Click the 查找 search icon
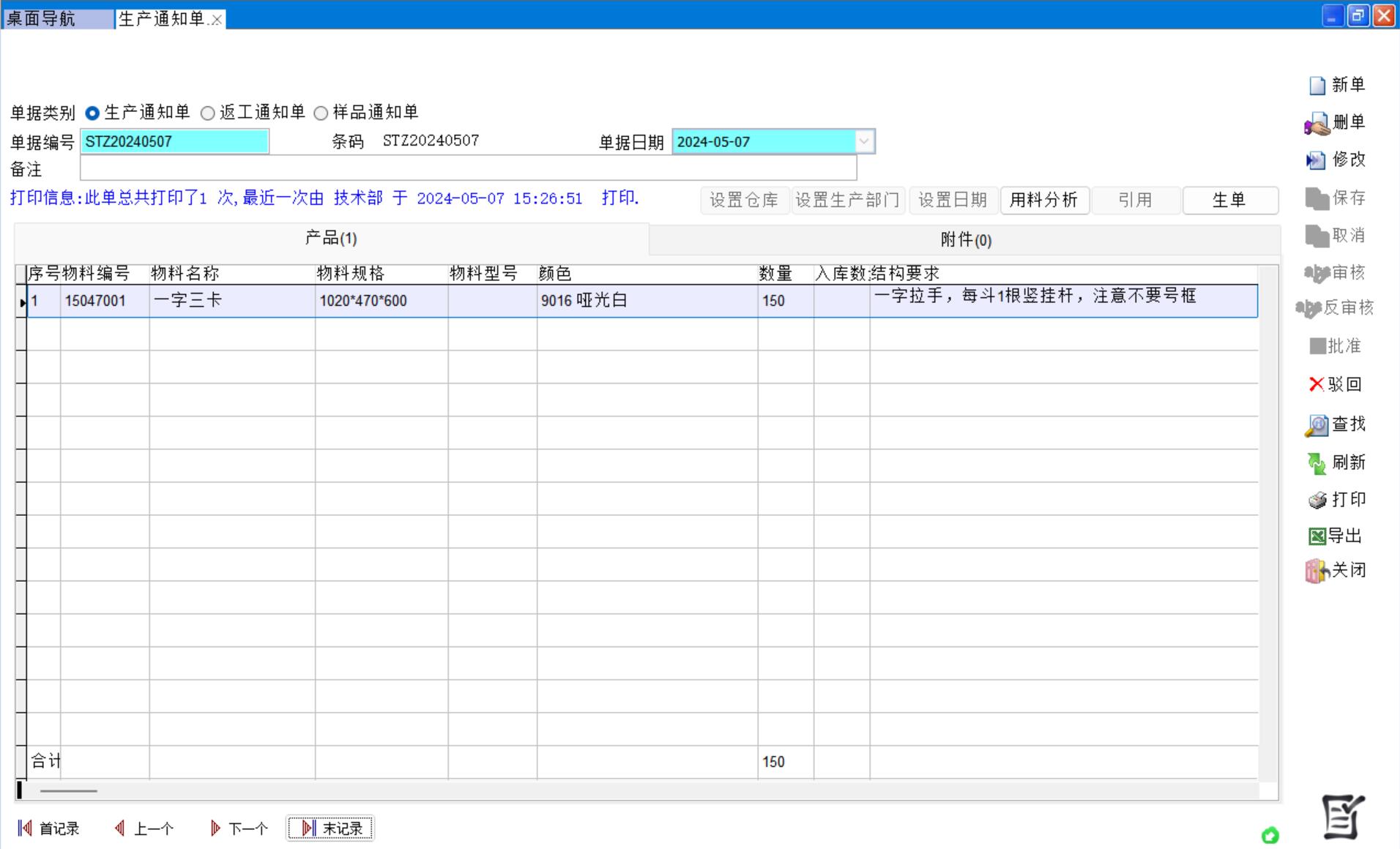The width and height of the screenshot is (1400, 849). tap(1317, 425)
